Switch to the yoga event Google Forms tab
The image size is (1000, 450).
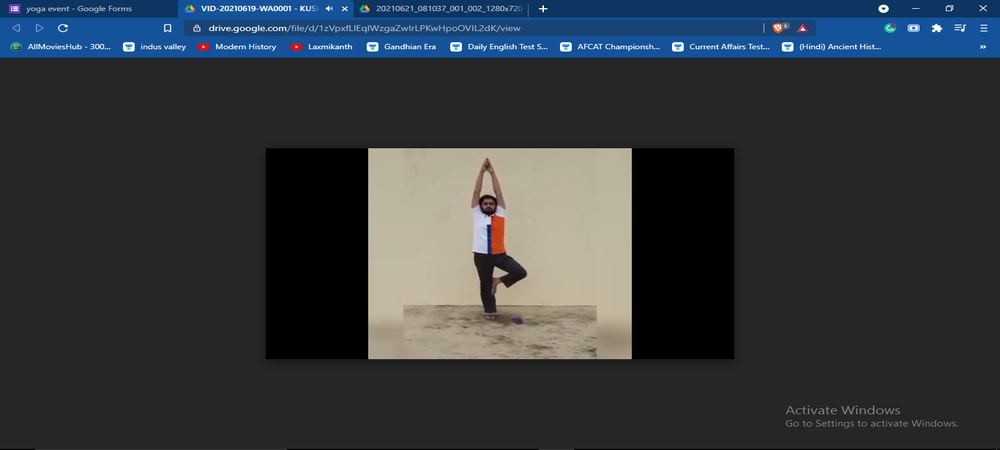point(80,8)
